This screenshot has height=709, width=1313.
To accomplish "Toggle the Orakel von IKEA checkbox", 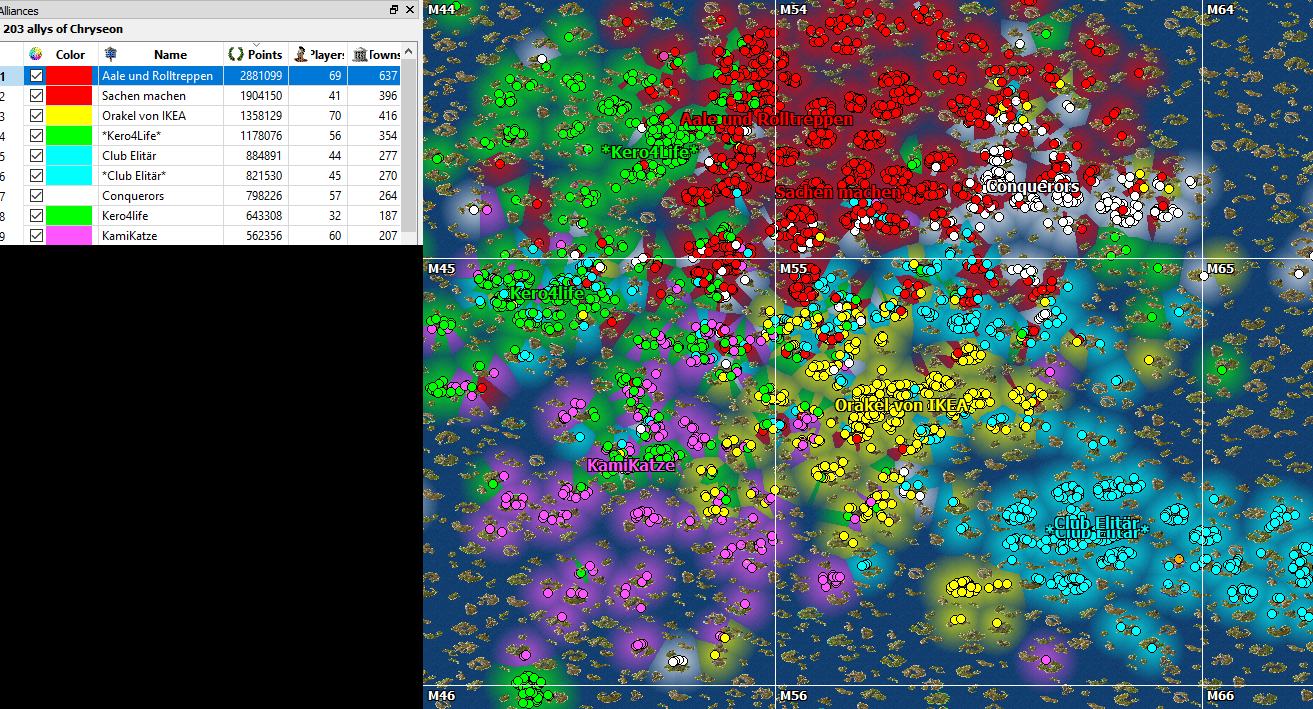I will click(36, 116).
